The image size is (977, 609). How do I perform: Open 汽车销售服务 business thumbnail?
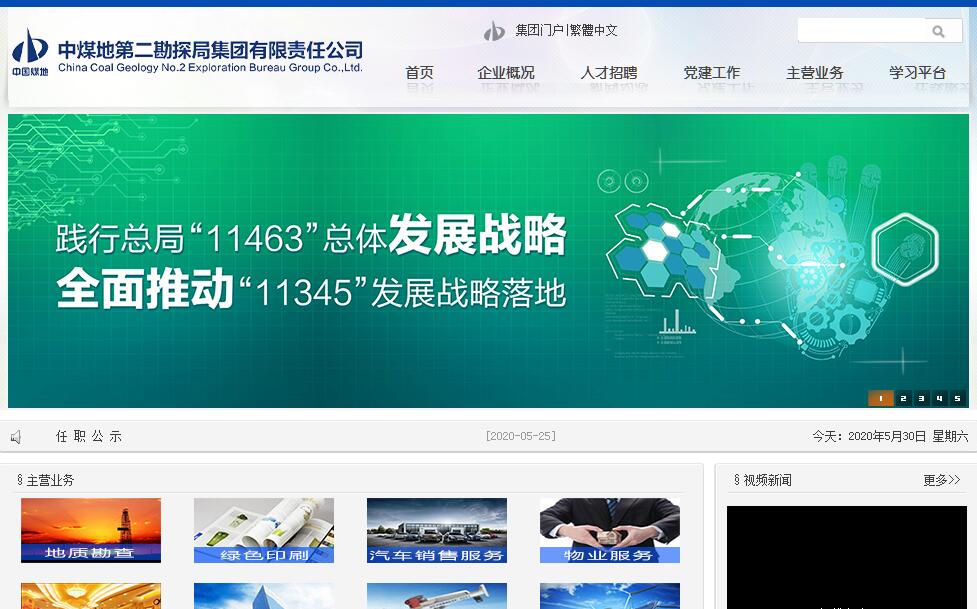tap(437, 530)
